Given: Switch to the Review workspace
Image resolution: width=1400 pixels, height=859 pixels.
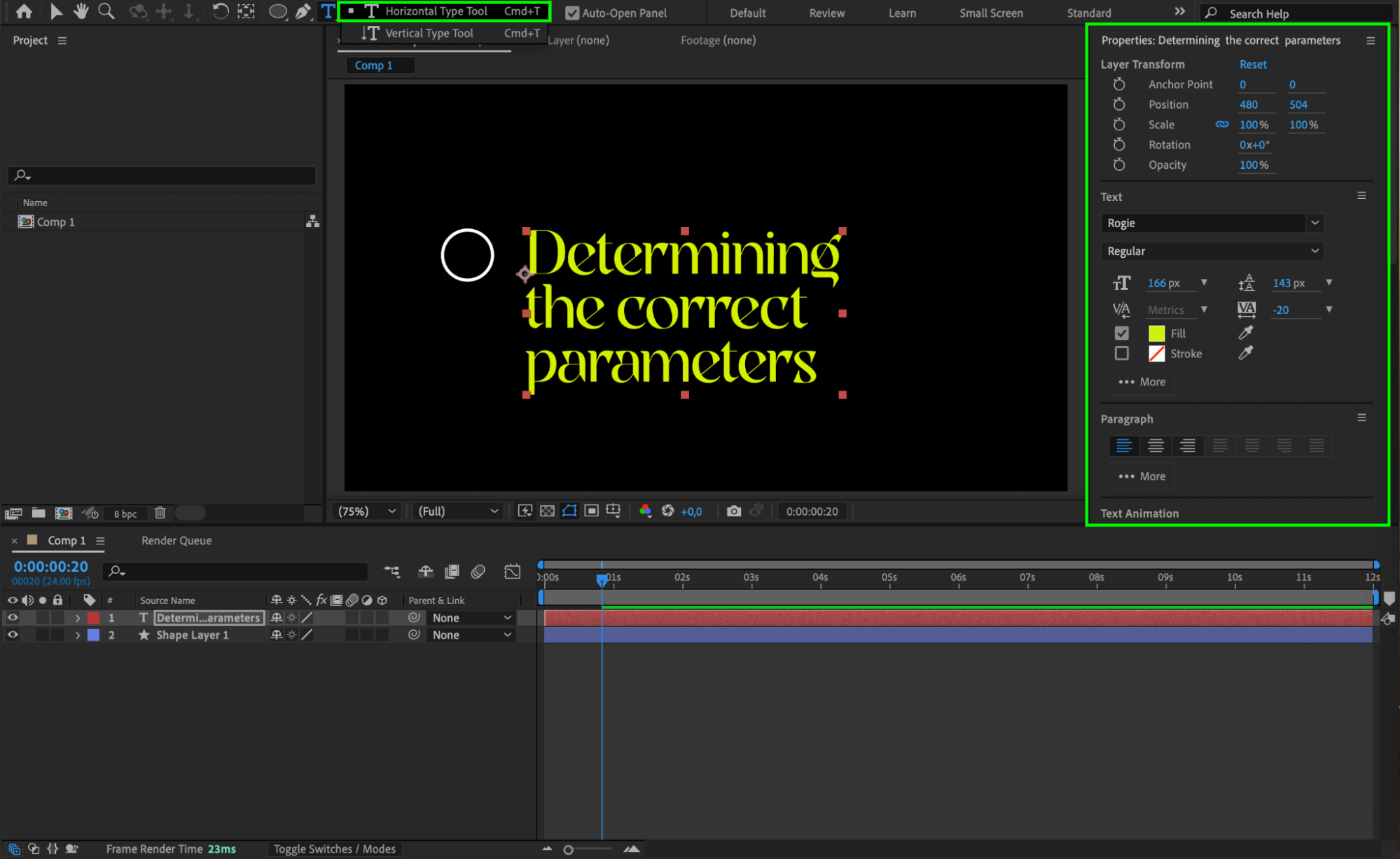Looking at the screenshot, I should (826, 13).
